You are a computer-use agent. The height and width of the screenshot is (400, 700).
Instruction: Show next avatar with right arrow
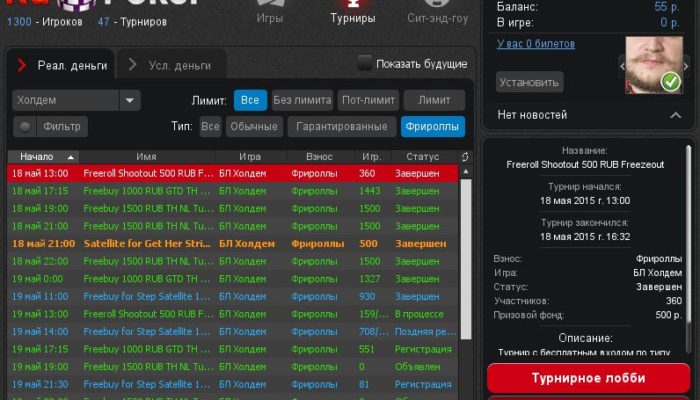pyautogui.click(x=687, y=64)
